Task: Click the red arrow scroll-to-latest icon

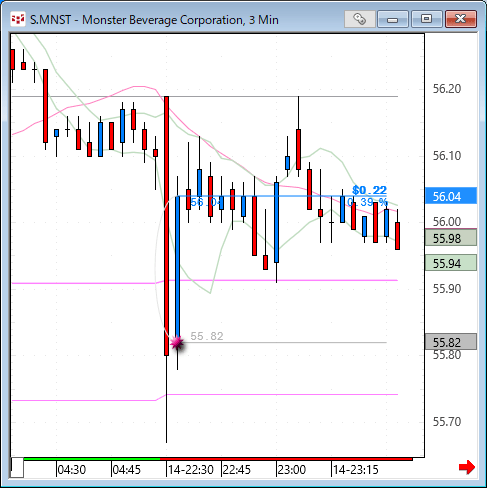Action: pyautogui.click(x=467, y=467)
